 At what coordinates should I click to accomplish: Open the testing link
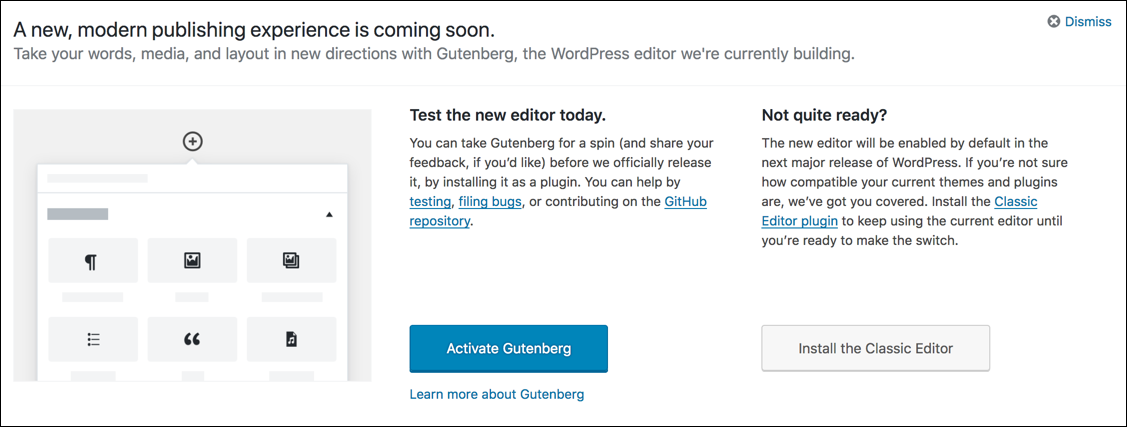(431, 202)
